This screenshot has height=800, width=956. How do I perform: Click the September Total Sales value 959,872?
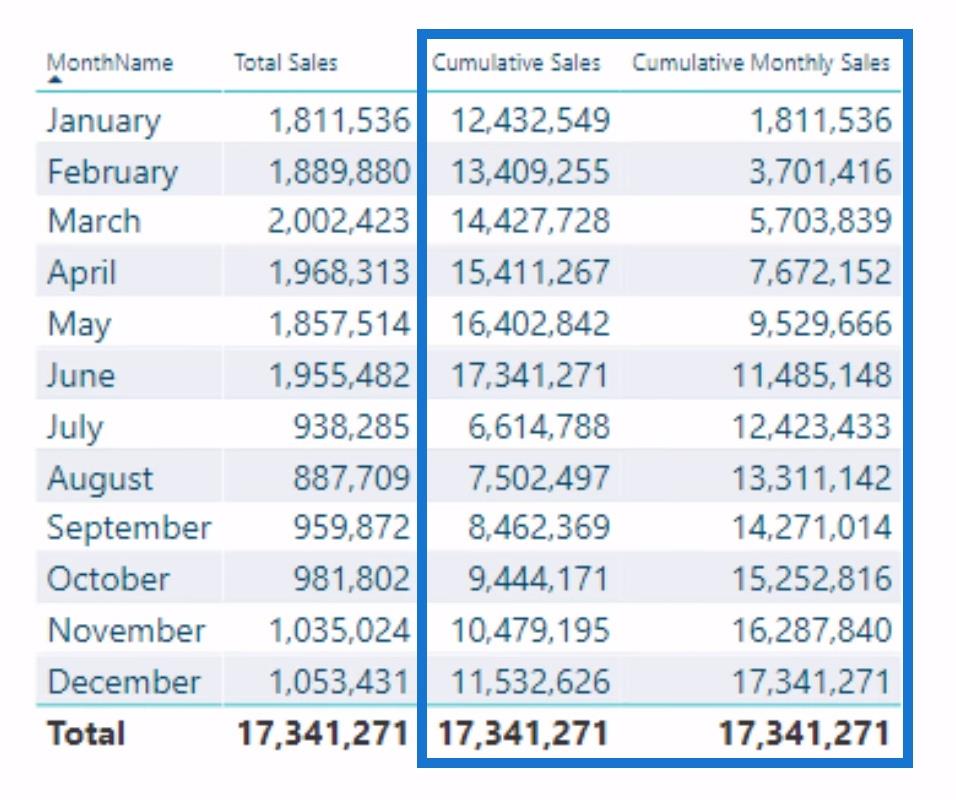coord(352,527)
